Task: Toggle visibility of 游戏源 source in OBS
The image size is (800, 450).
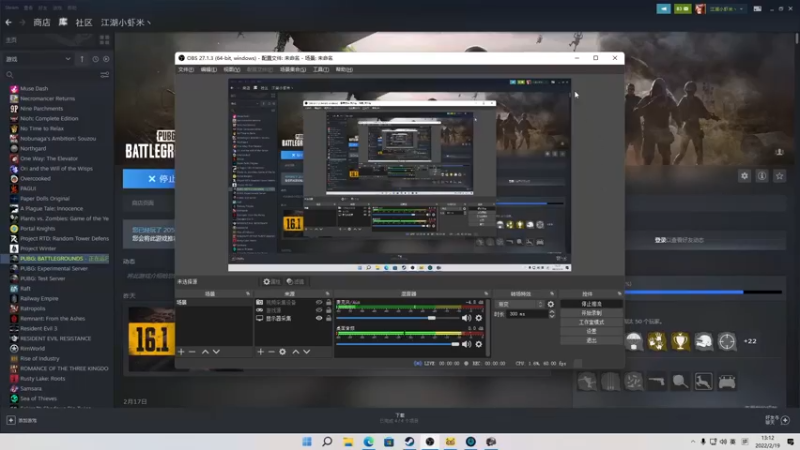Action: point(319,310)
